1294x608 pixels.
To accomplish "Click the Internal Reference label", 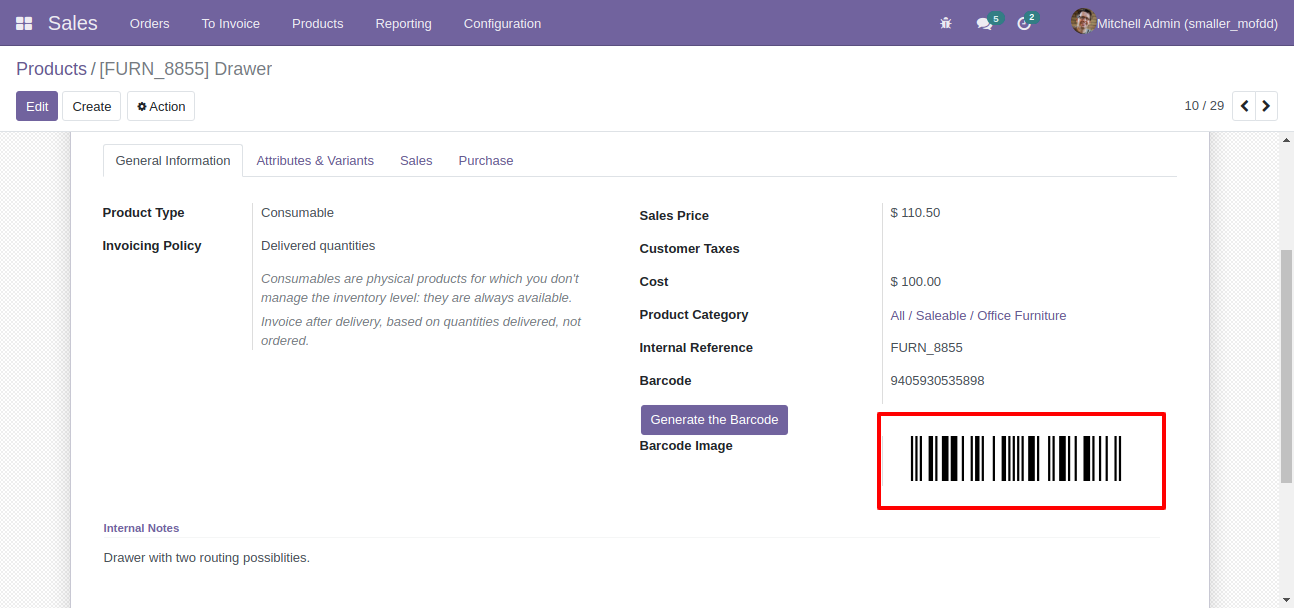I will tap(696, 348).
